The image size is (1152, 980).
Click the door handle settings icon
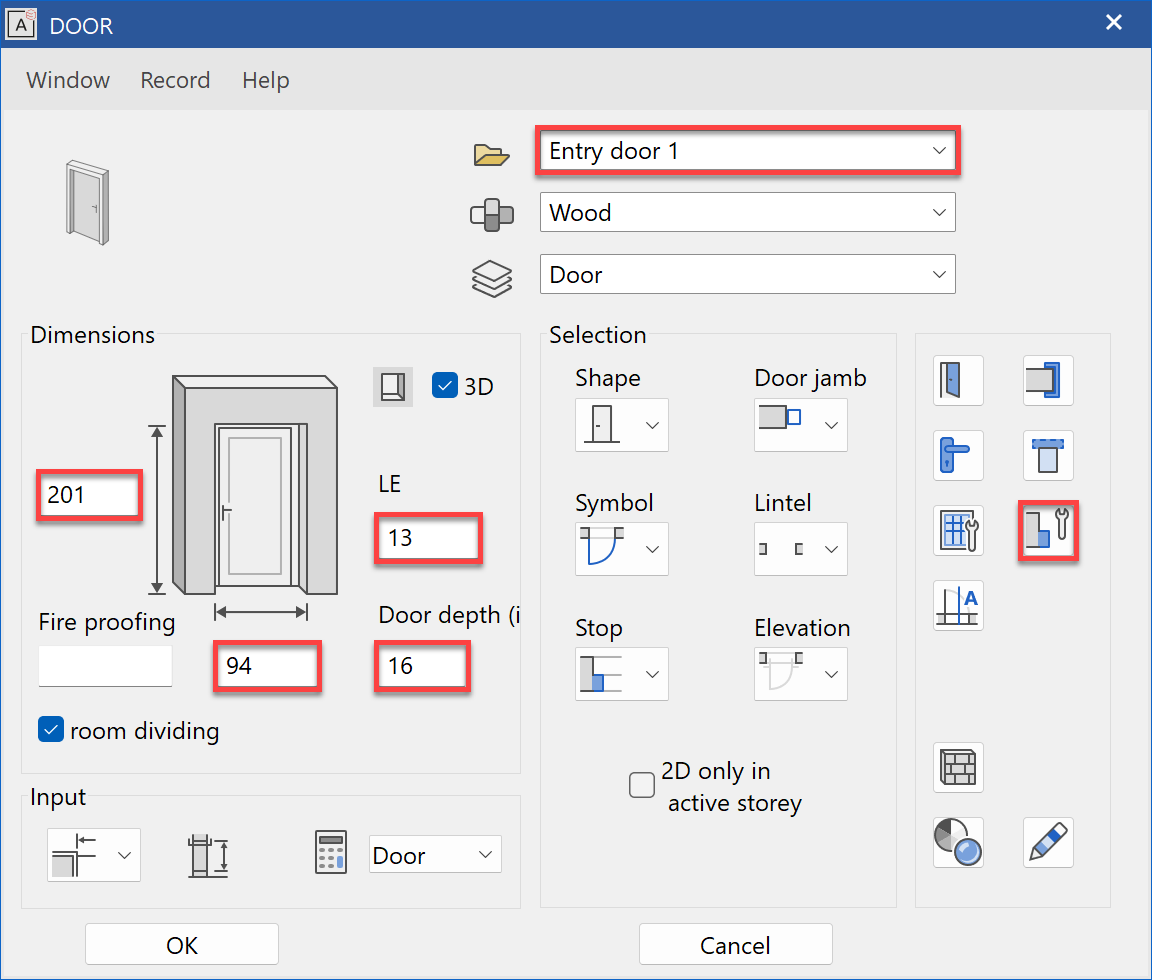point(958,456)
